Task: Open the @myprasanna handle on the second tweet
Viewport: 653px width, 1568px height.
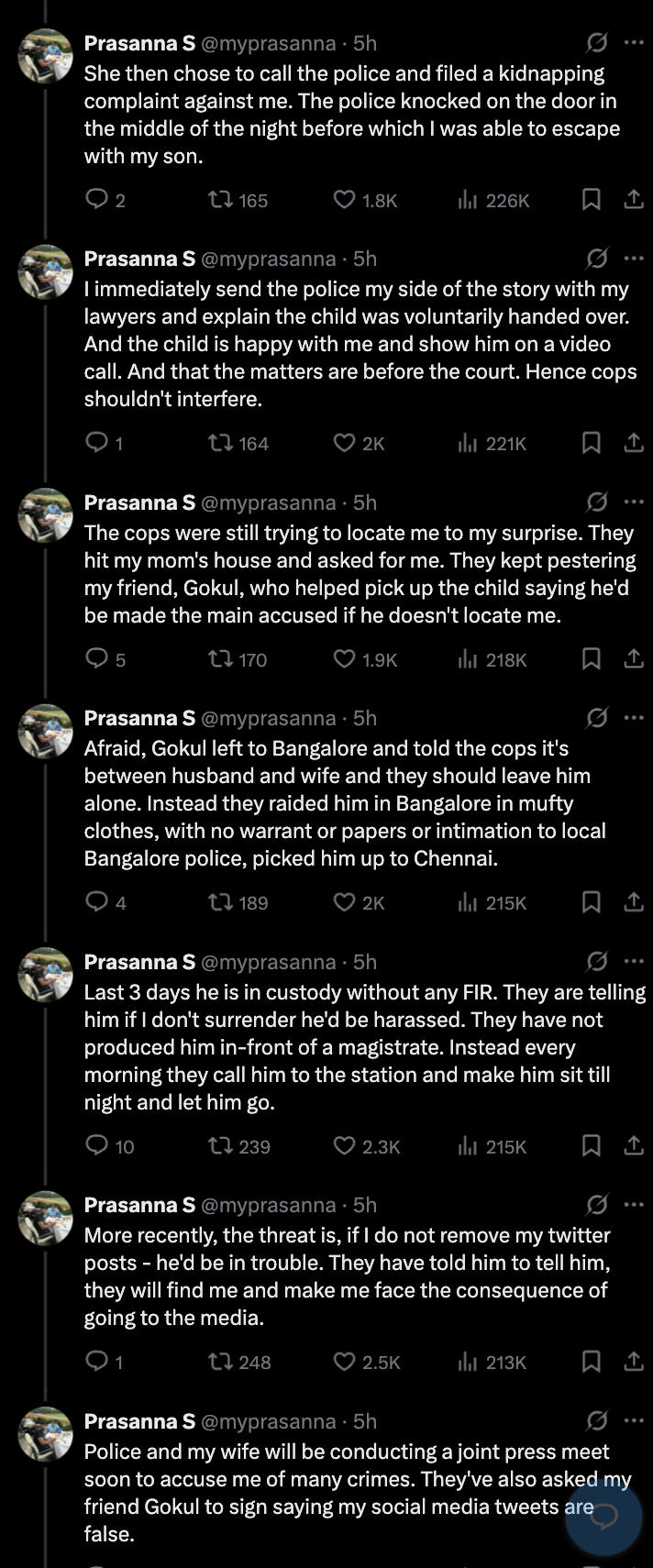Action: pyautogui.click(x=268, y=259)
